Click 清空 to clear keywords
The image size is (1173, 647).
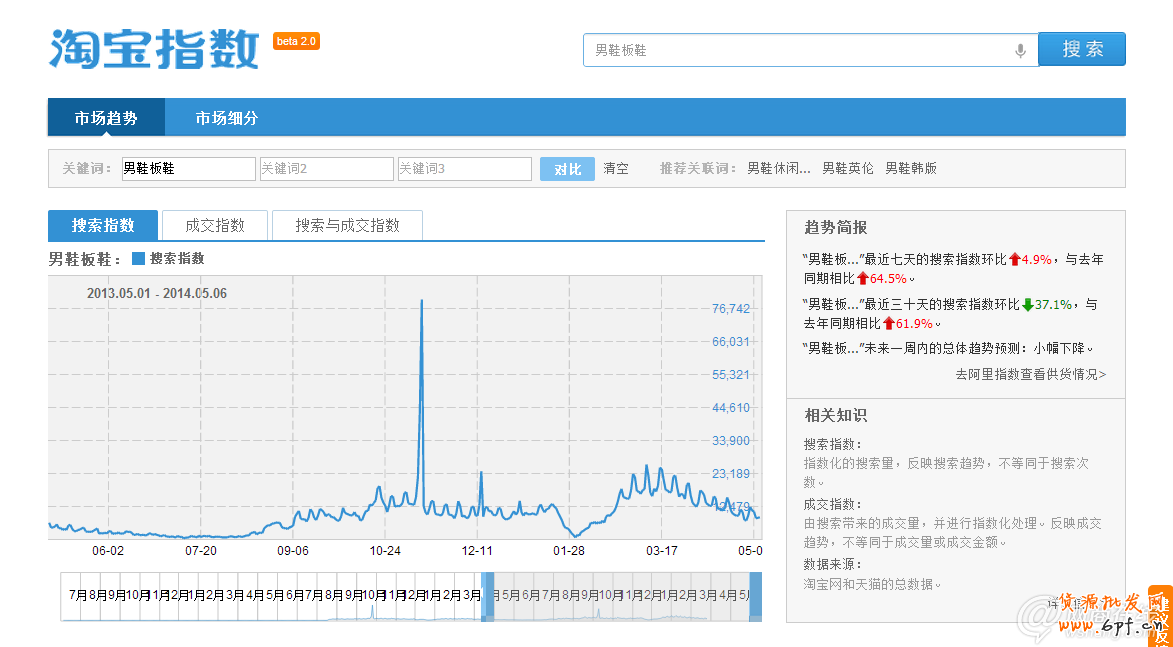click(616, 169)
